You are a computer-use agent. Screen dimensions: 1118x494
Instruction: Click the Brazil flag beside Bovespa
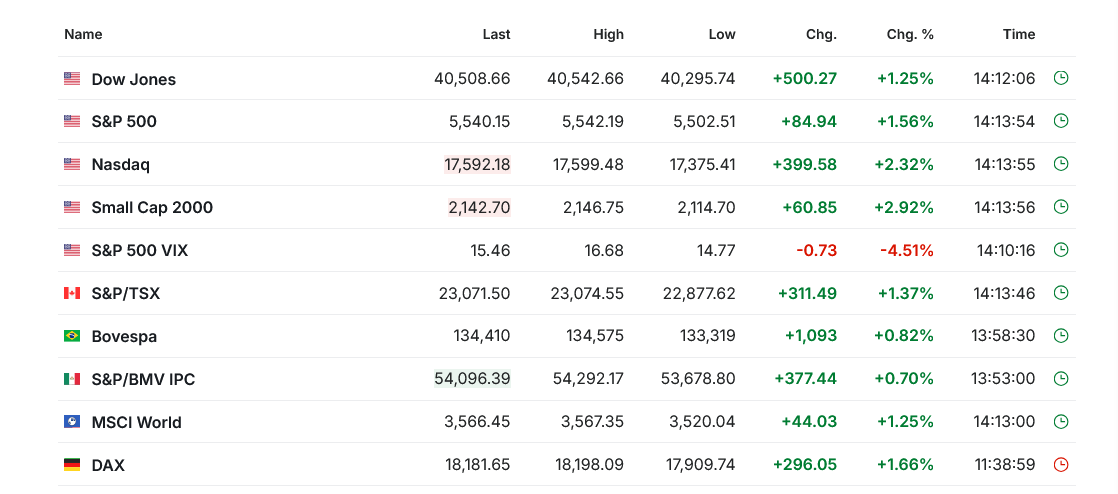(72, 336)
